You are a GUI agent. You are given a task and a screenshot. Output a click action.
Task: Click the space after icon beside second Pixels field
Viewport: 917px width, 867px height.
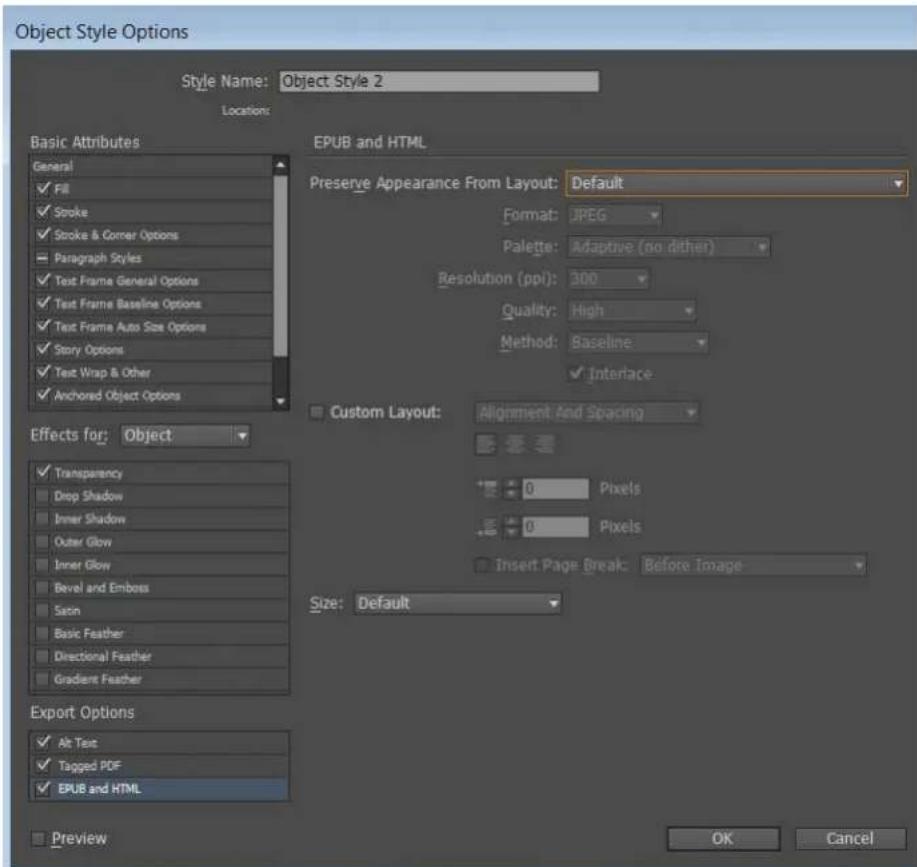coord(487,527)
